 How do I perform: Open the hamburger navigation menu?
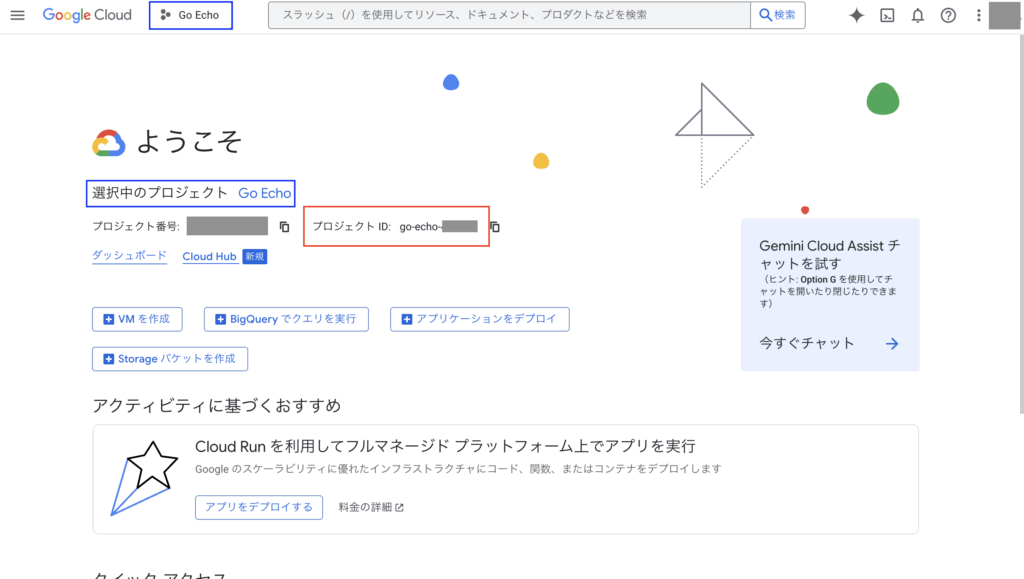point(17,16)
